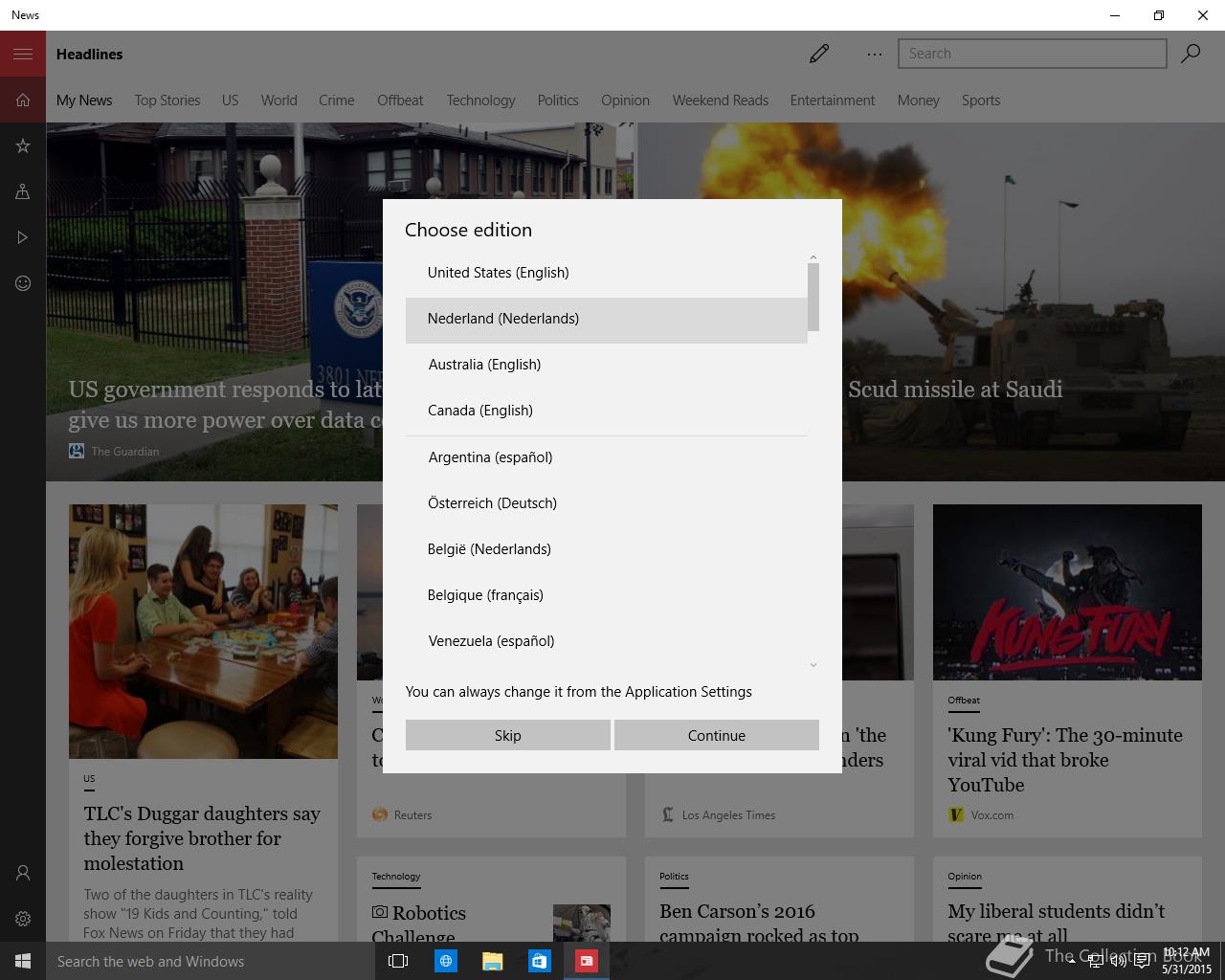The height and width of the screenshot is (980, 1225).
Task: Select Belgique (français) edition
Action: coord(607,595)
